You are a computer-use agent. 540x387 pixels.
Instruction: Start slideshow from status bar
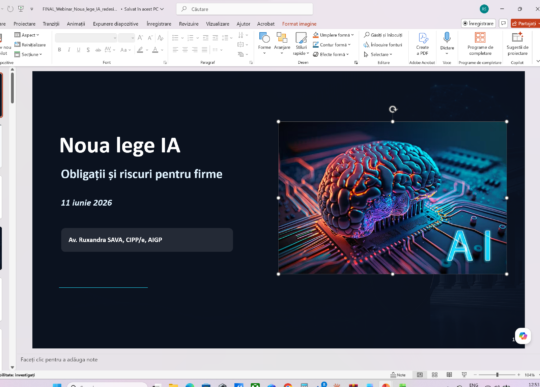click(464, 375)
